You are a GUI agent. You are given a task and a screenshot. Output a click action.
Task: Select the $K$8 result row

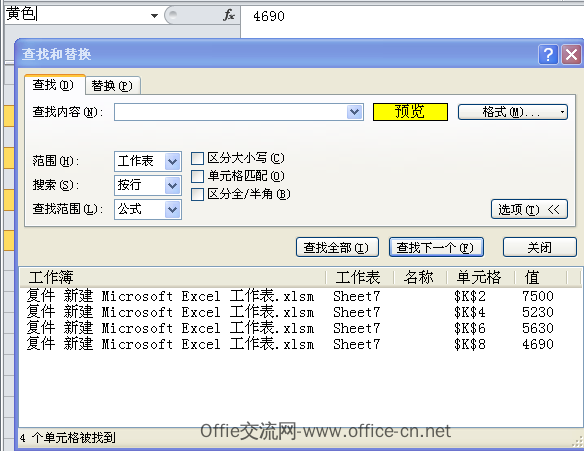[301, 344]
